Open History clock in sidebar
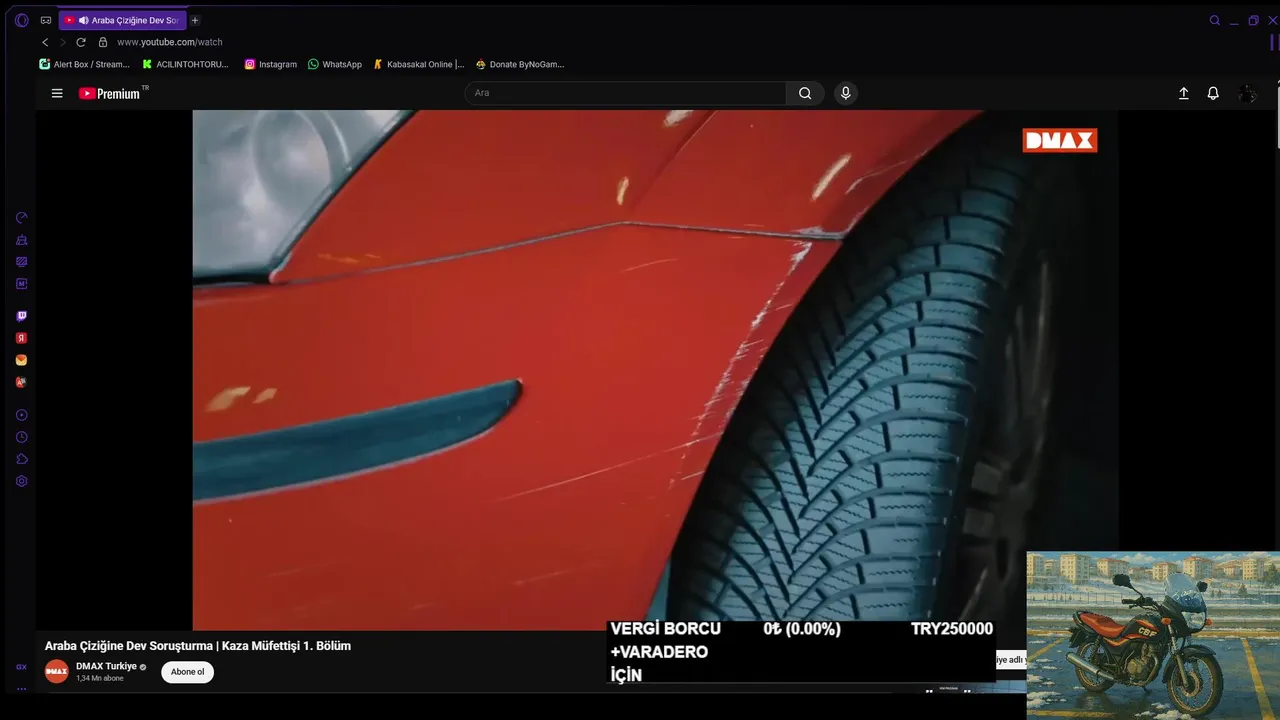 pos(21,437)
